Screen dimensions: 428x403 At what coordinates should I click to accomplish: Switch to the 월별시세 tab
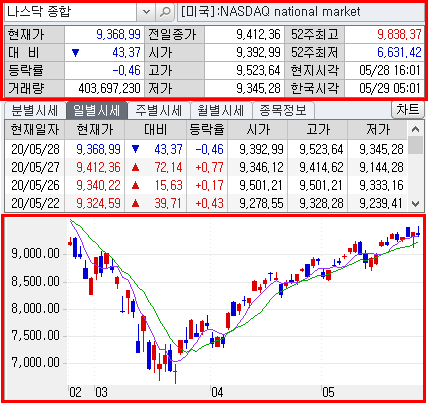pos(221,110)
